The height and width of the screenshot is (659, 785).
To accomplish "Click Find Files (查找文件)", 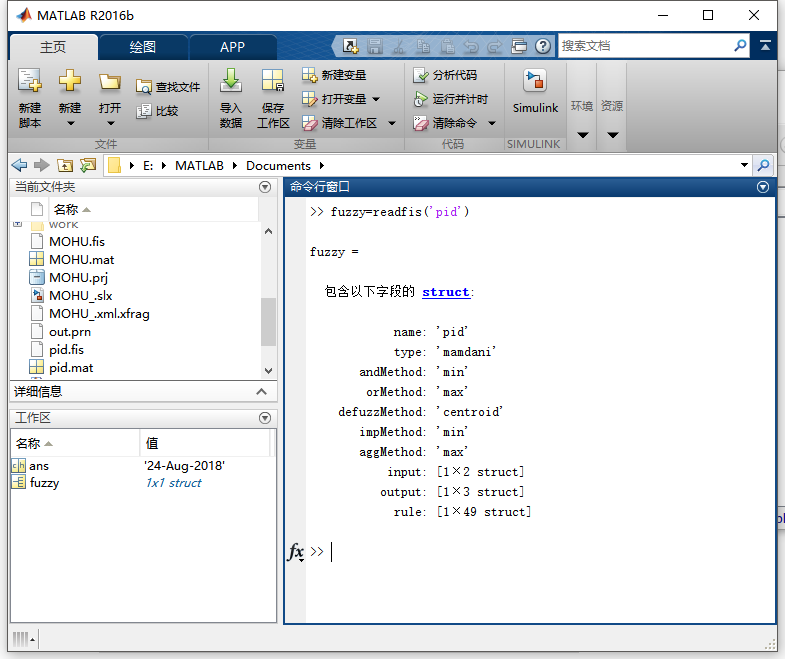I will [168, 87].
